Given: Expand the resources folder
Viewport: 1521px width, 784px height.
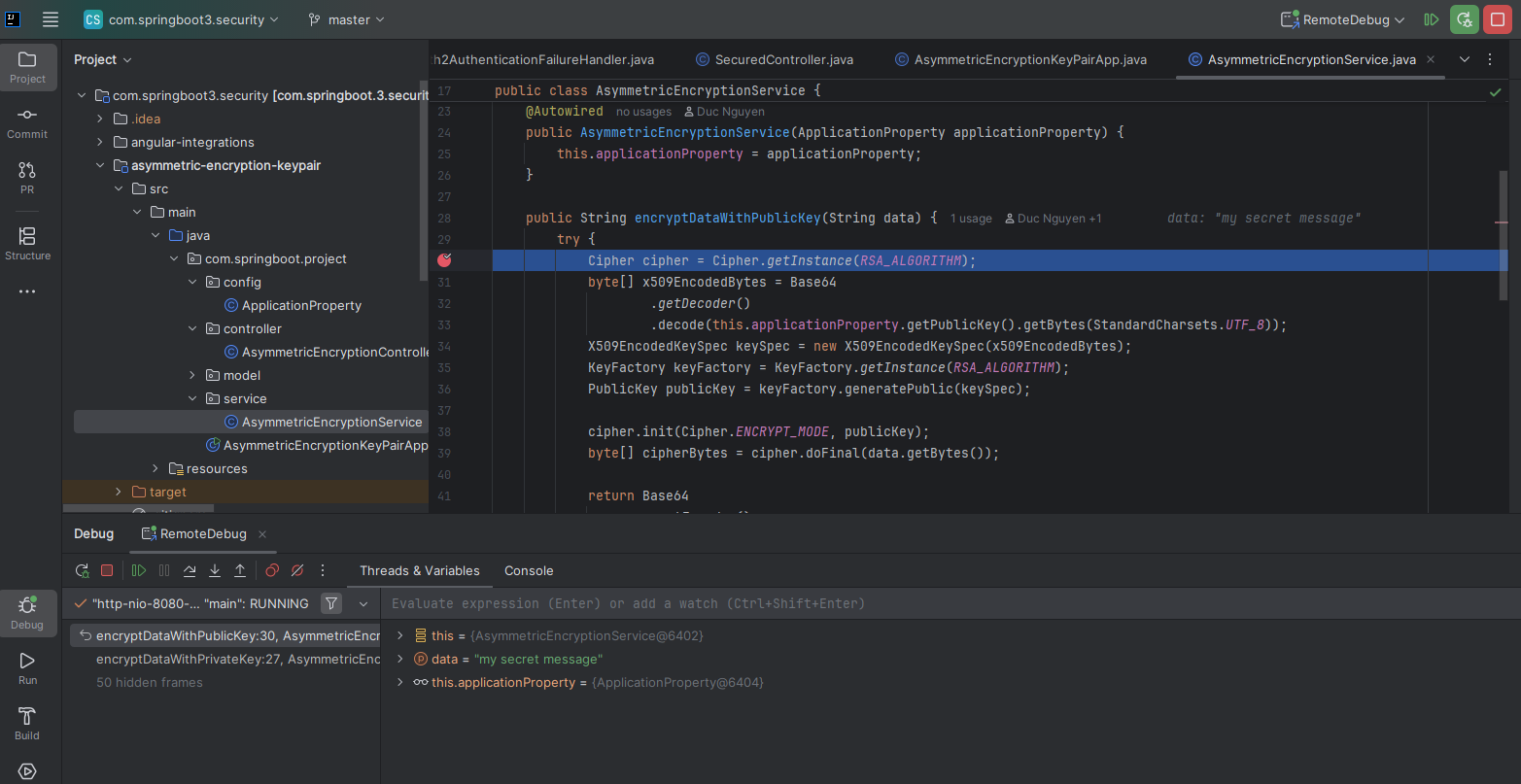Looking at the screenshot, I should pyautogui.click(x=156, y=468).
